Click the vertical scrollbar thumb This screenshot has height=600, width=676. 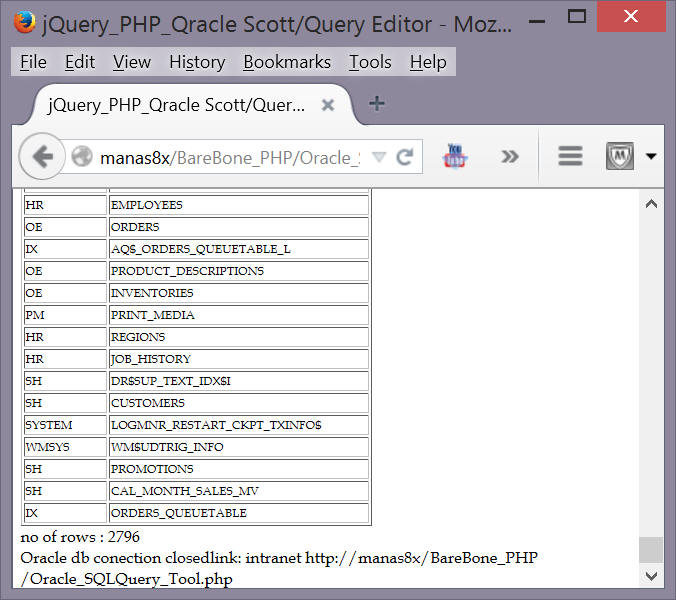click(x=651, y=550)
